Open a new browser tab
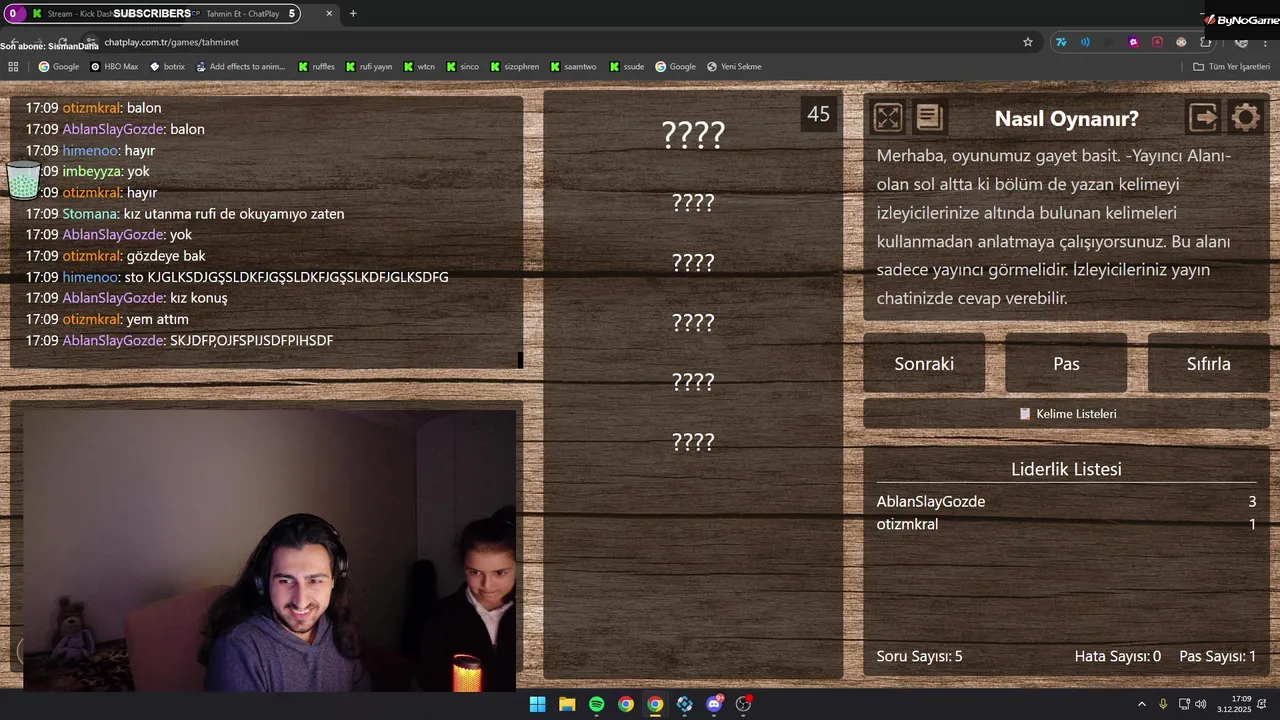The height and width of the screenshot is (720, 1280). pos(353,14)
